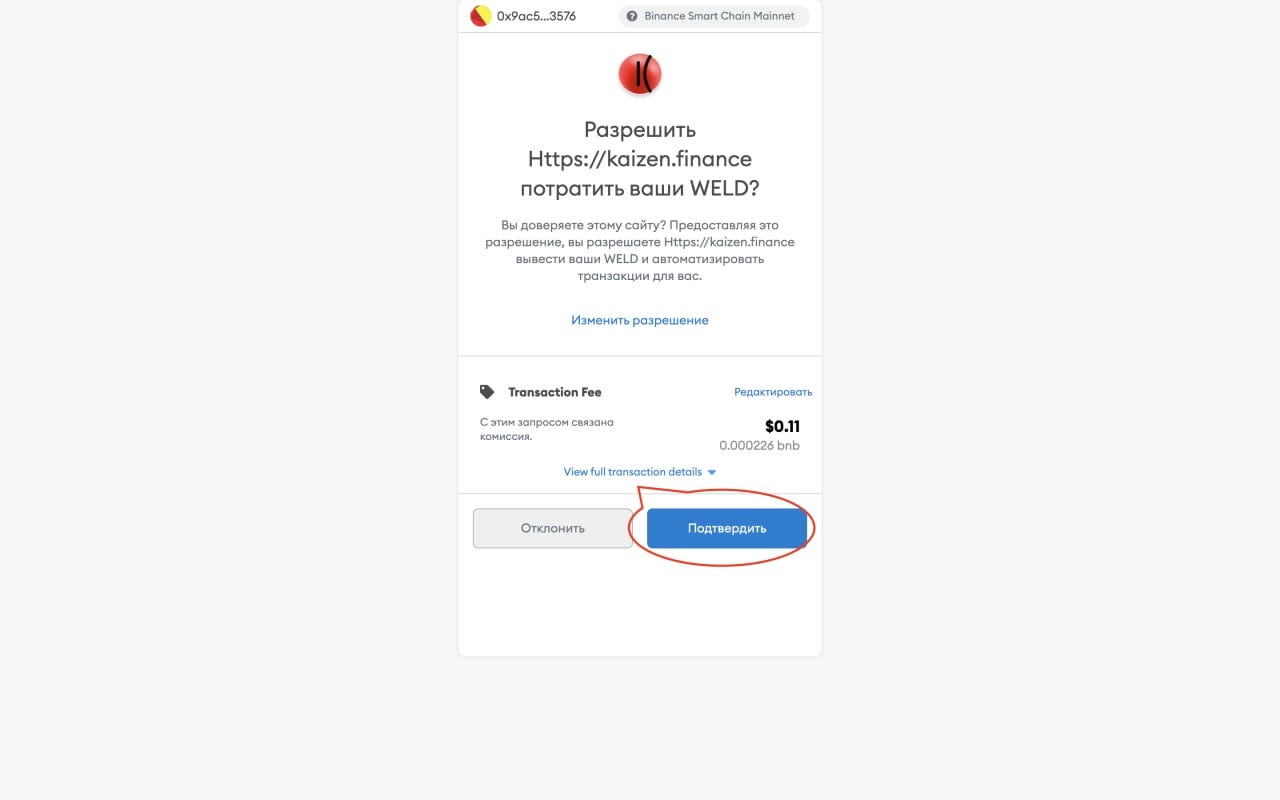Viewport: 1280px width, 800px height.
Task: Click the Https://kaizen.finance heading text
Action: pyautogui.click(x=640, y=159)
